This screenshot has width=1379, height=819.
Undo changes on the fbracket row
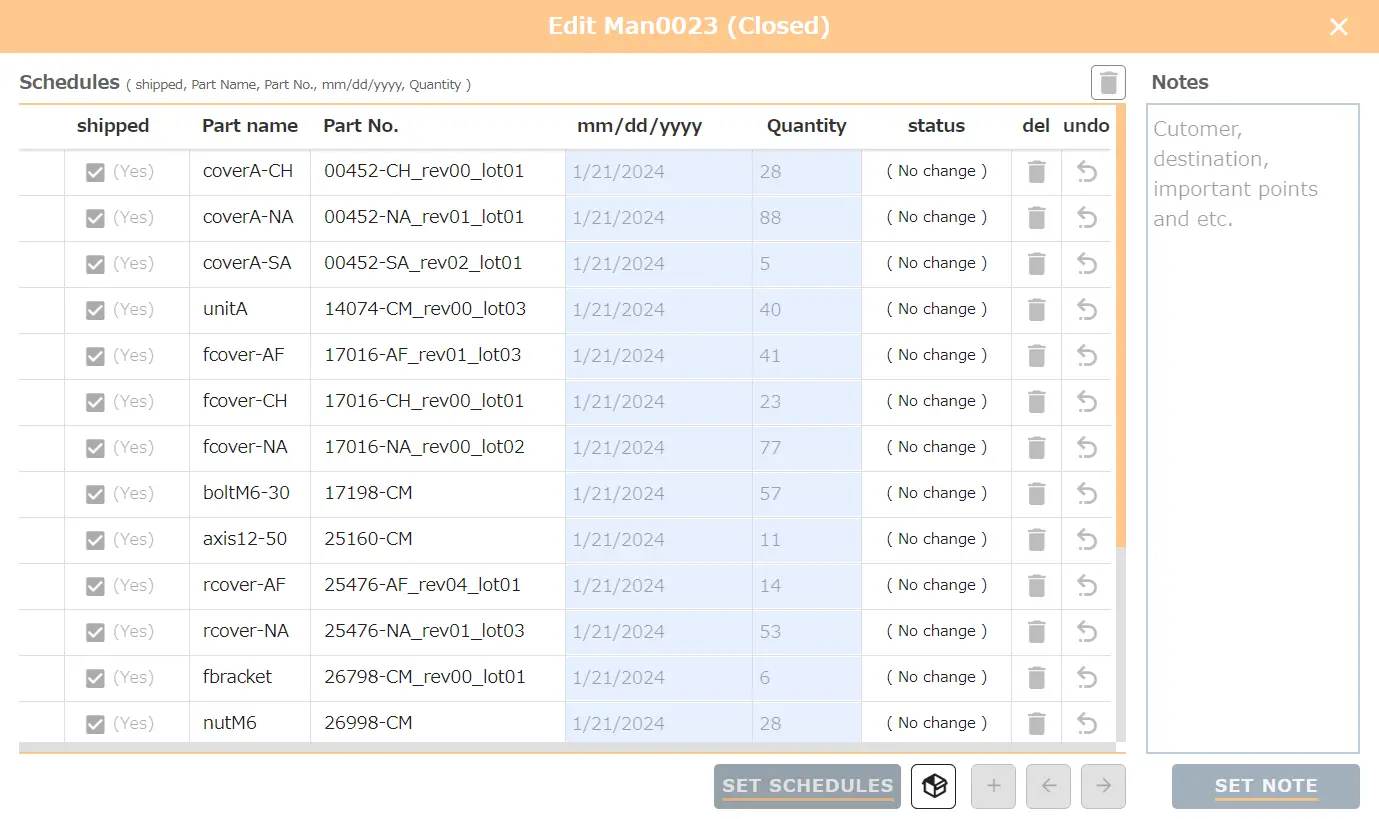[1087, 678]
